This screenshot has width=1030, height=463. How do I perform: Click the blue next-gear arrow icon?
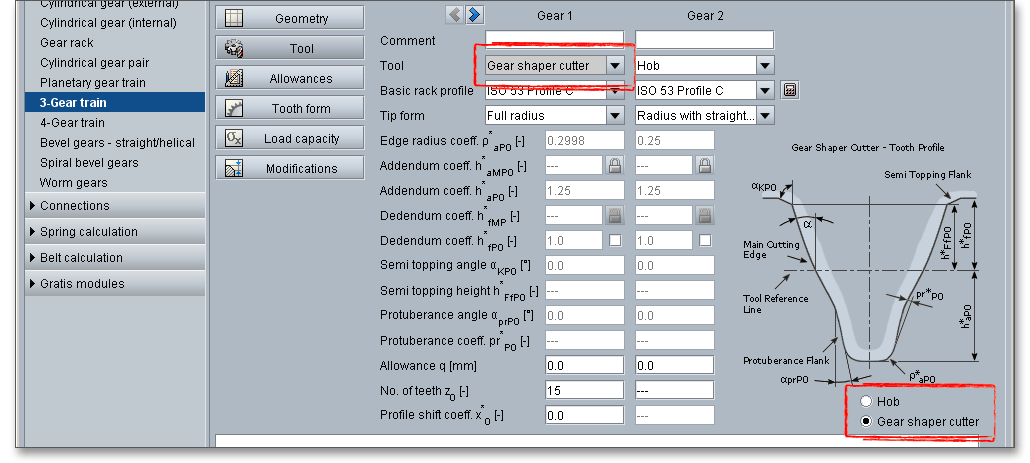click(474, 14)
